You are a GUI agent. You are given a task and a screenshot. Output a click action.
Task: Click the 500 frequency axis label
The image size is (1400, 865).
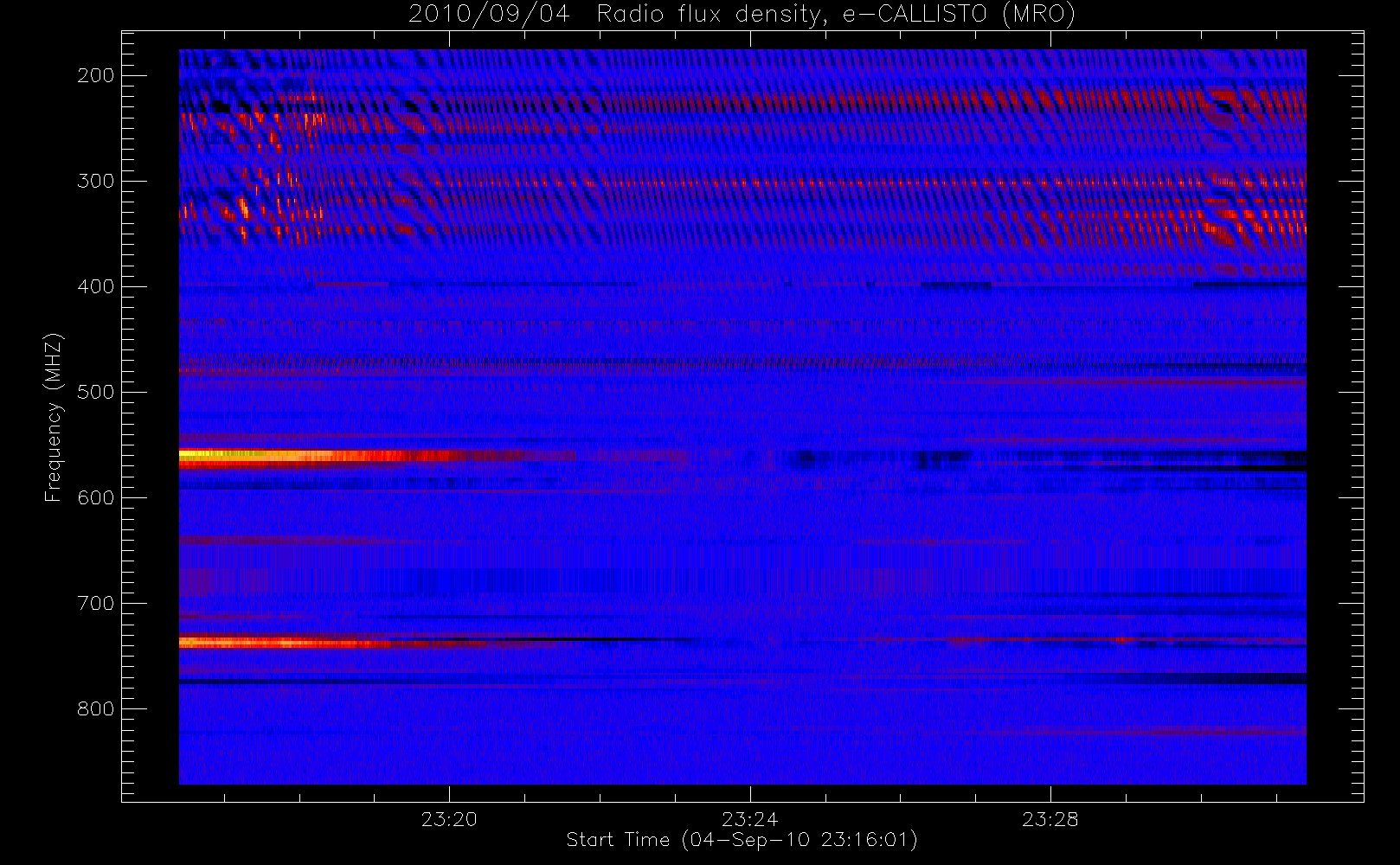95,392
